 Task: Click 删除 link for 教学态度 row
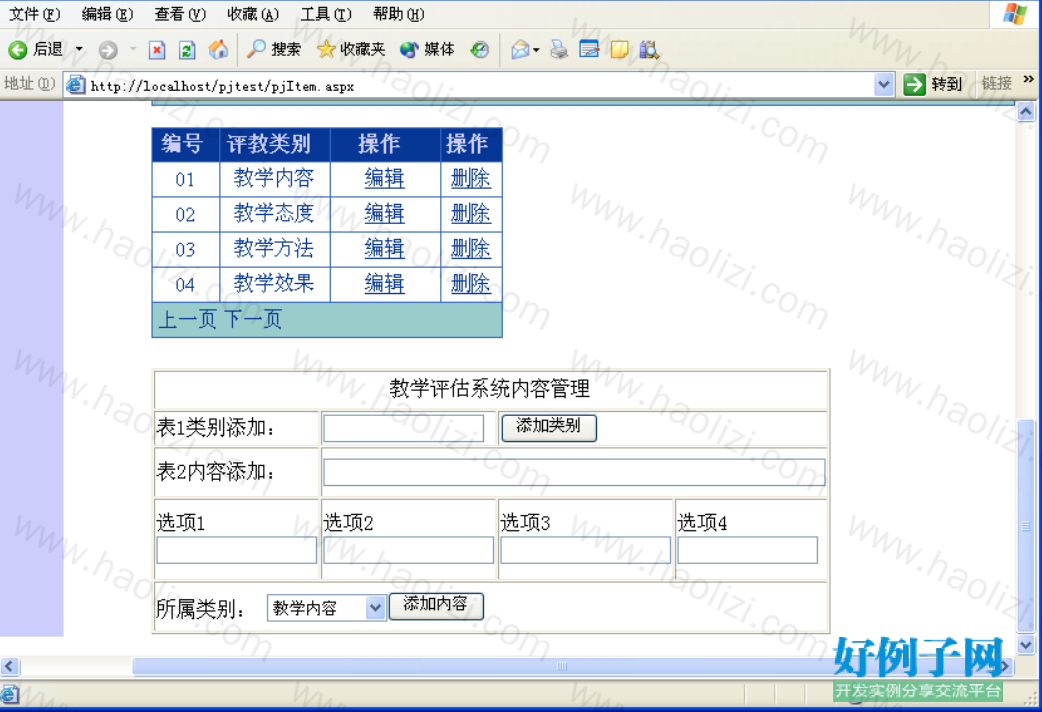pos(470,213)
